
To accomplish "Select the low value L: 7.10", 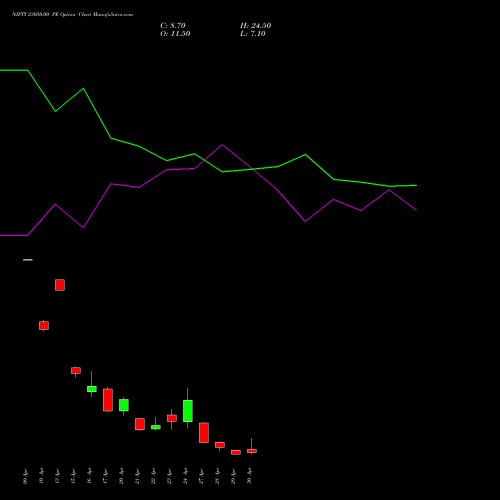I will click(253, 34).
